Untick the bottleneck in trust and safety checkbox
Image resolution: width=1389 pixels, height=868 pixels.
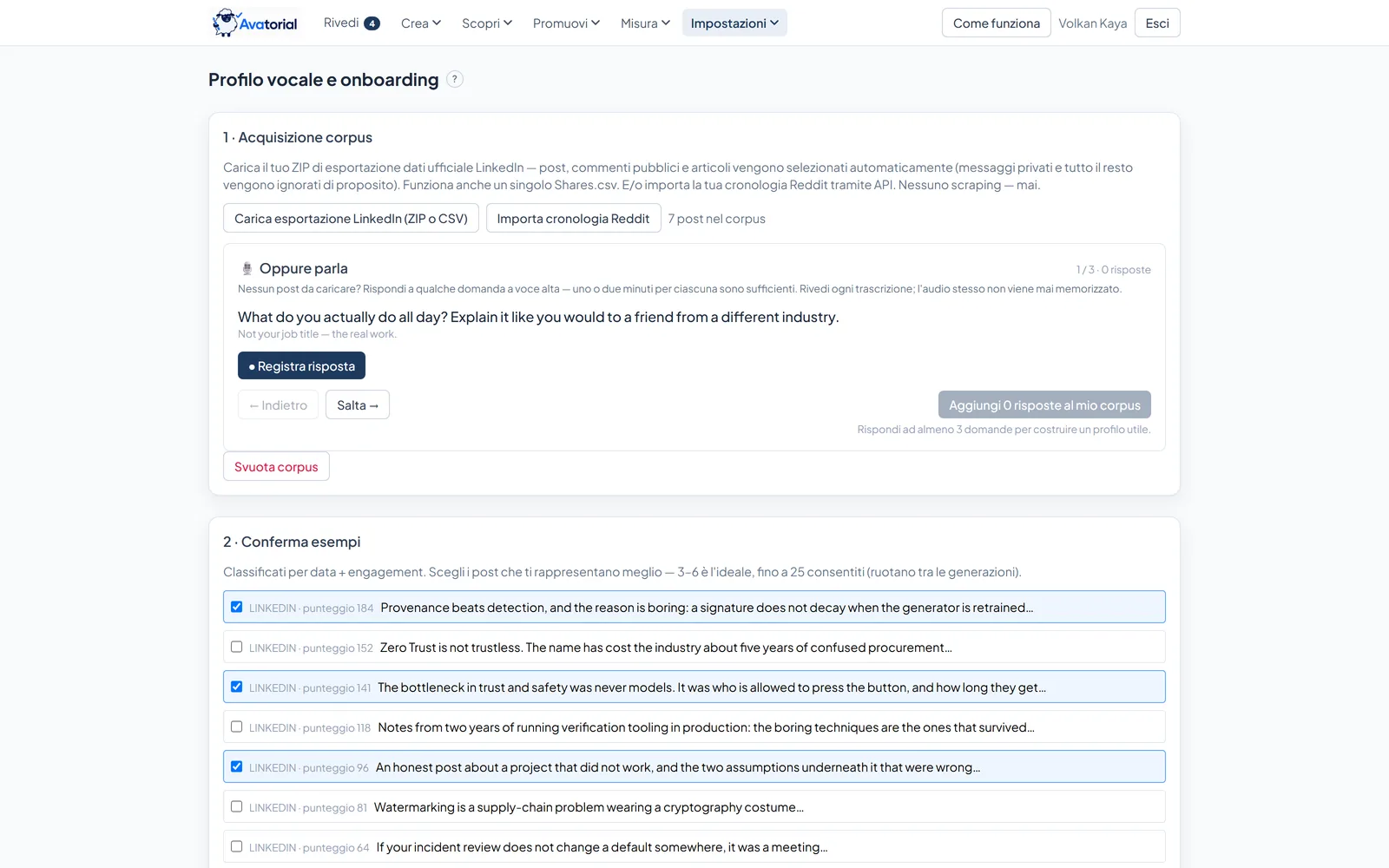[x=236, y=687]
